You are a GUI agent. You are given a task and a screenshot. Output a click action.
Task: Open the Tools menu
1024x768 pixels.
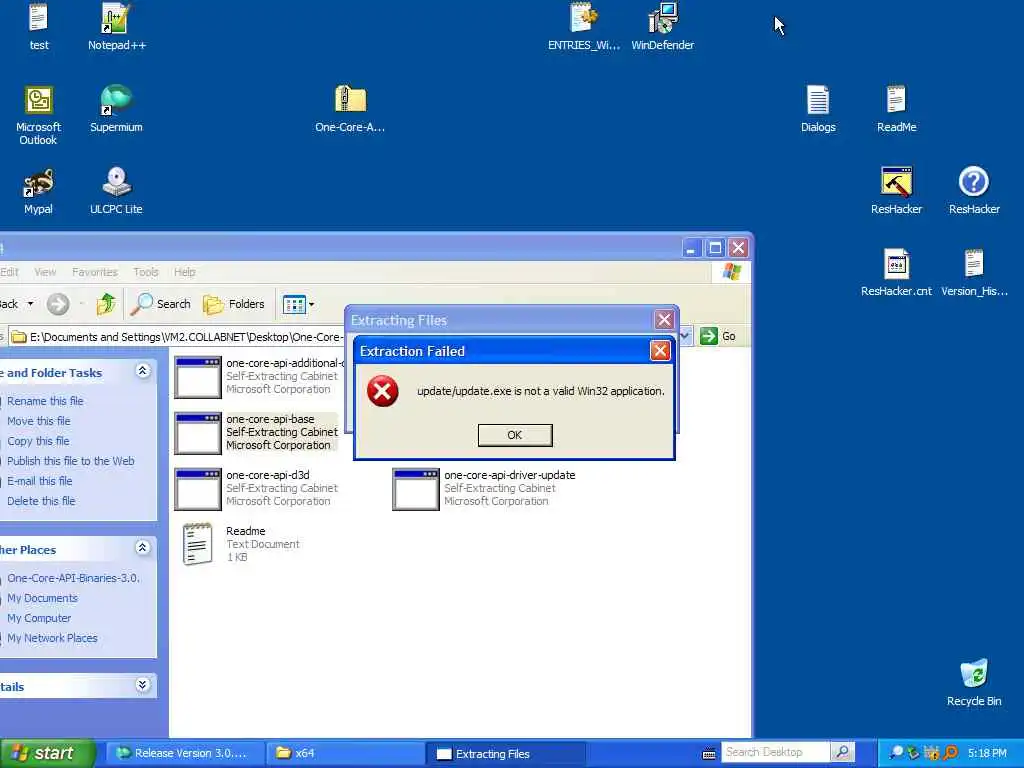[146, 272]
